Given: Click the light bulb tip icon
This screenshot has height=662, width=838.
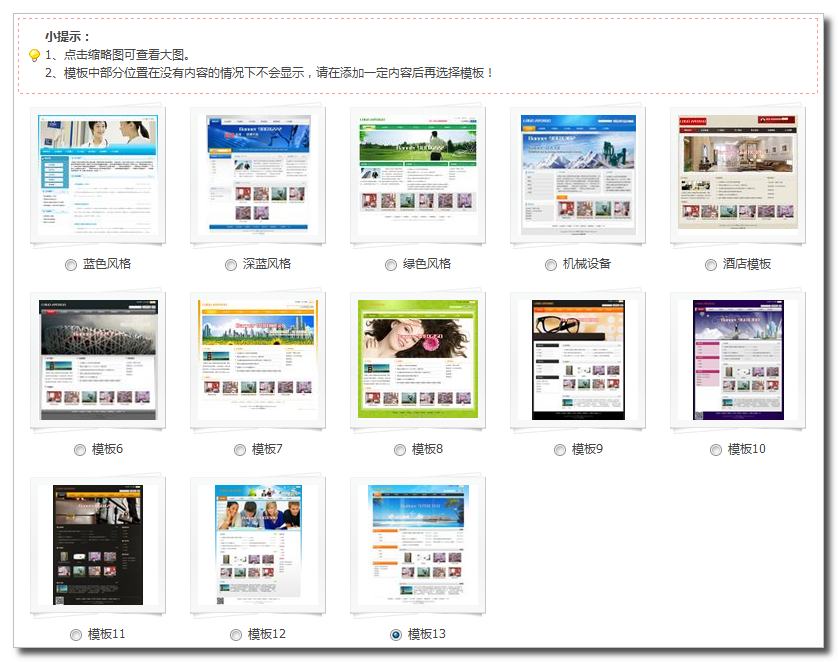Looking at the screenshot, I should pyautogui.click(x=34, y=55).
